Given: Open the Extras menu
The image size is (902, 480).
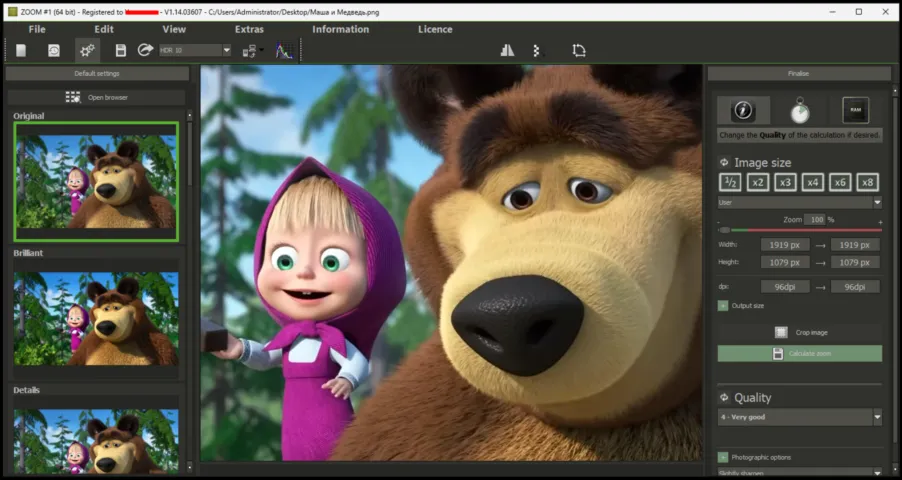Looking at the screenshot, I should (x=249, y=29).
